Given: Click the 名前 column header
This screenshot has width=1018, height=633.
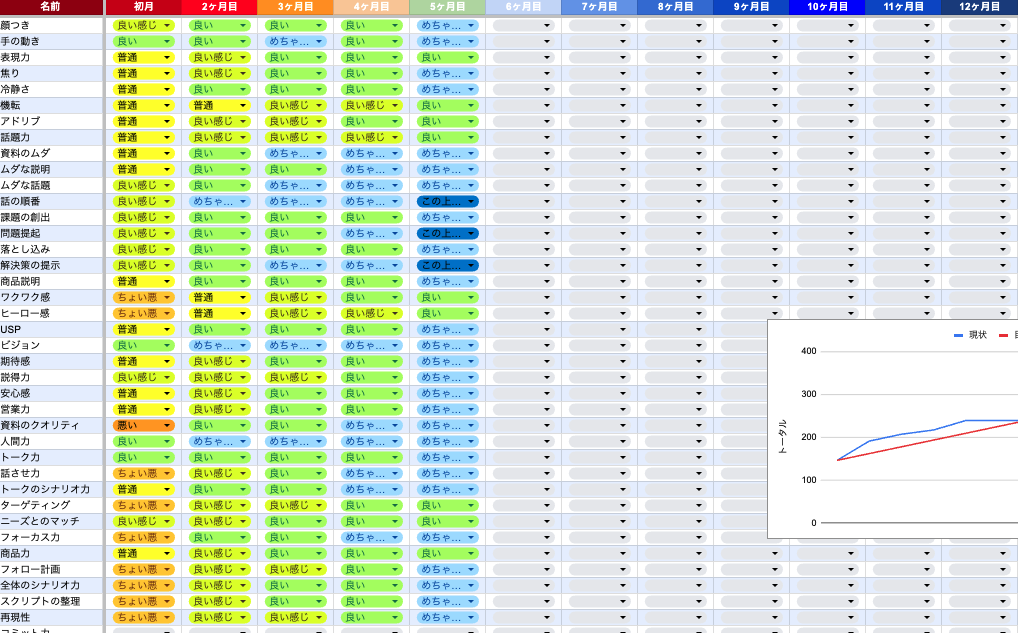Looking at the screenshot, I should [x=51, y=7].
